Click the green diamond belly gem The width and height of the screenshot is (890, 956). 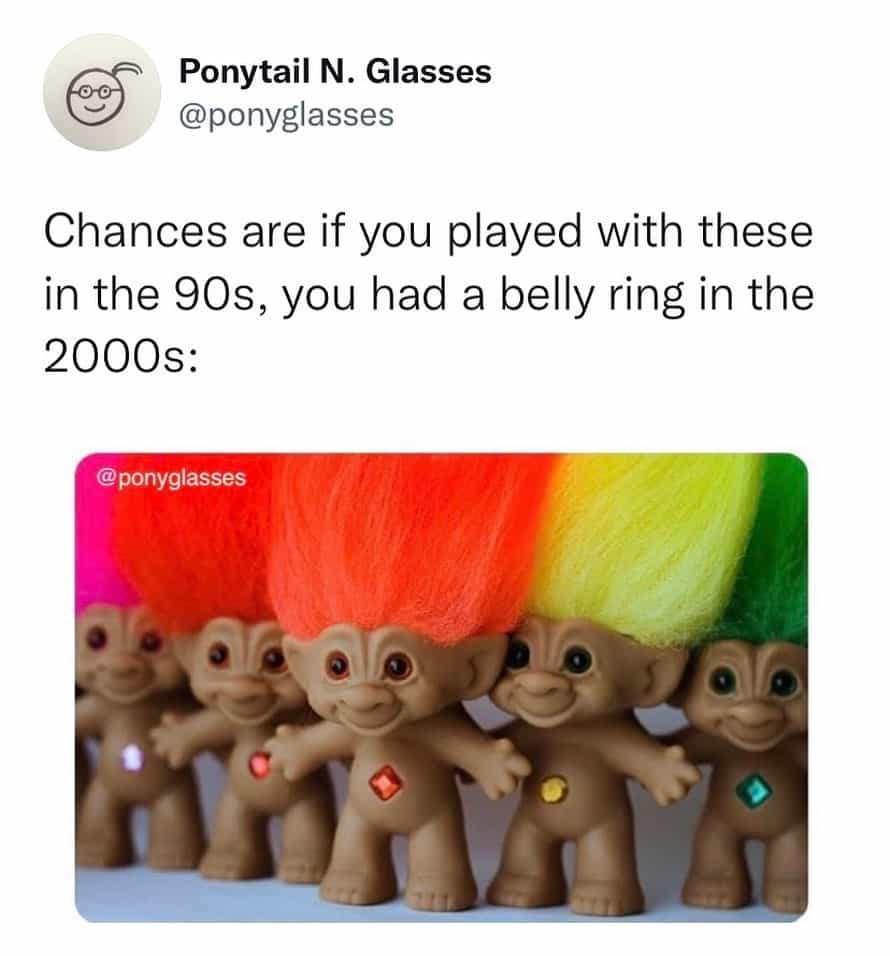pos(753,791)
